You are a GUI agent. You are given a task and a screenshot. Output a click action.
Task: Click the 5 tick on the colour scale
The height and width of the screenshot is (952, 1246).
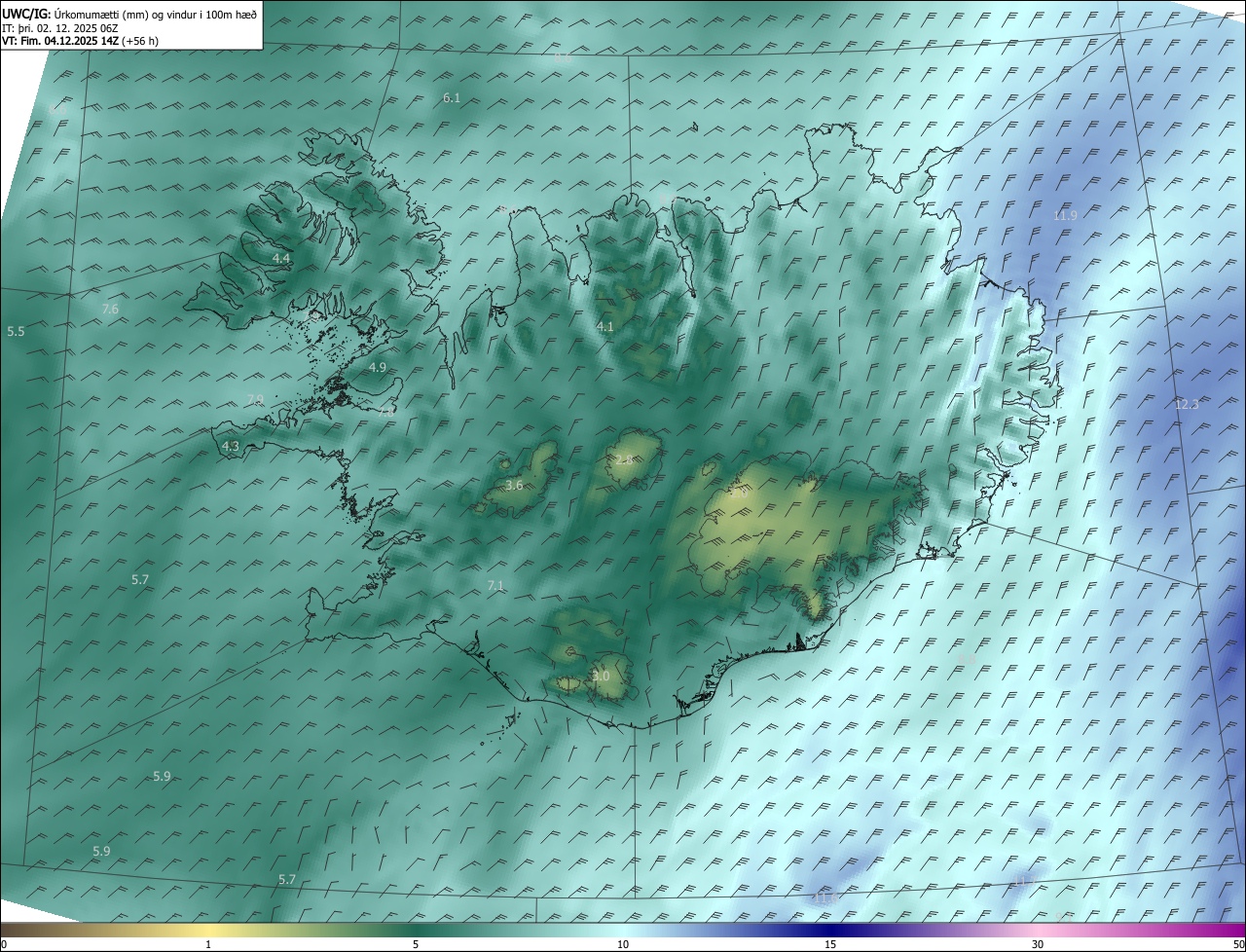coord(416,944)
